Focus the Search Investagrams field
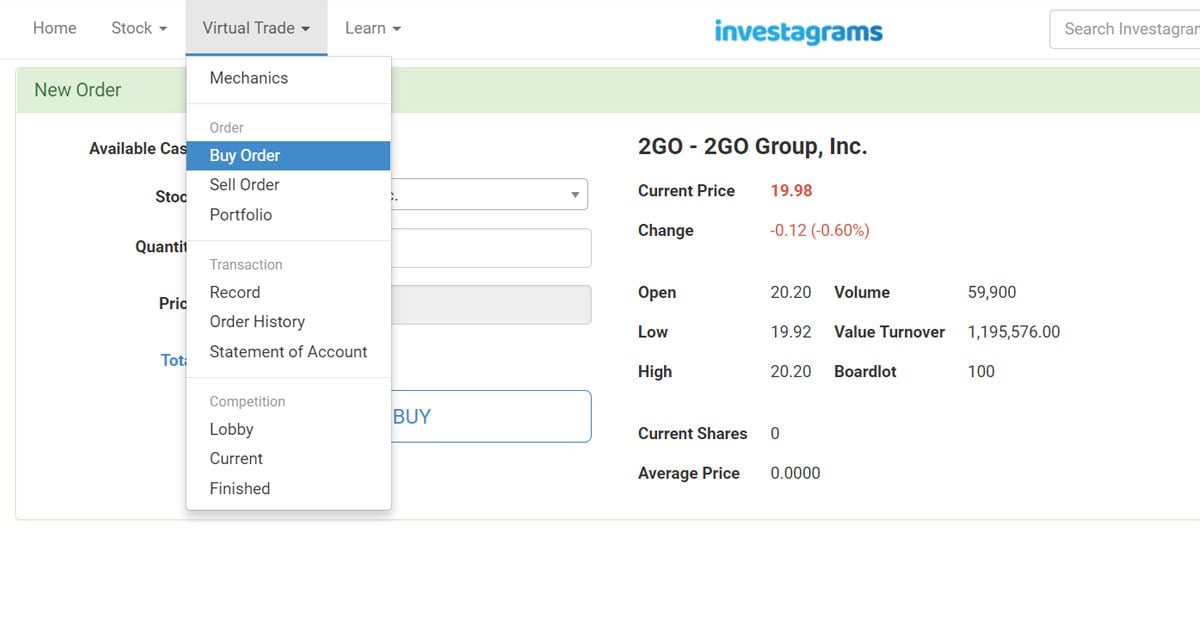Viewport: 1200px width, 630px height. [1125, 29]
